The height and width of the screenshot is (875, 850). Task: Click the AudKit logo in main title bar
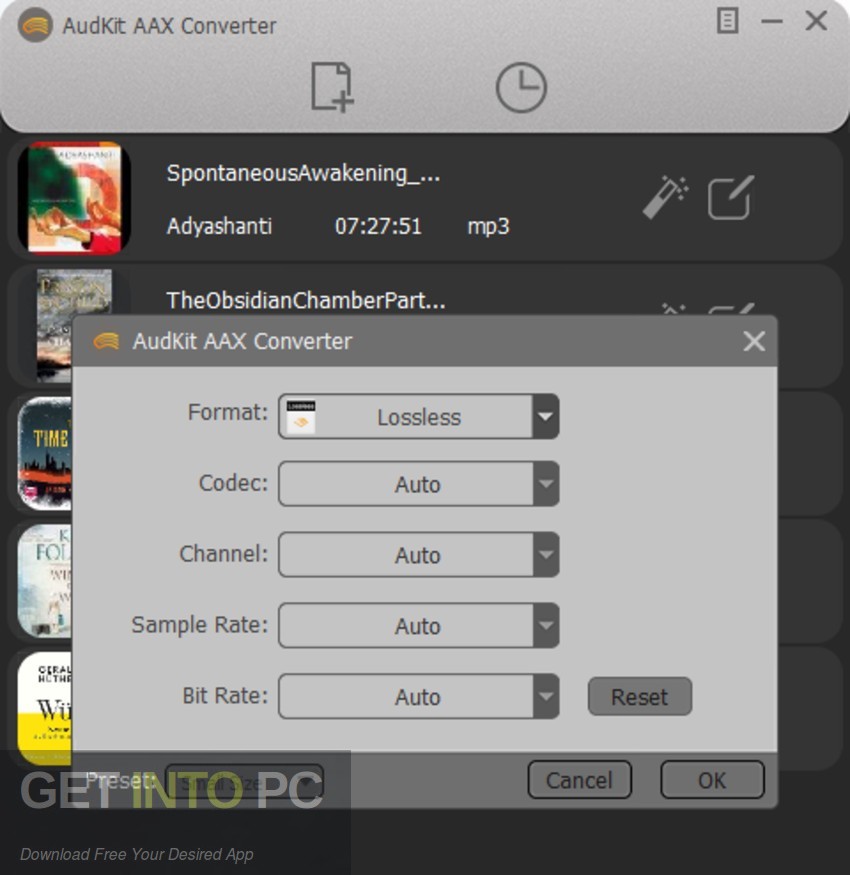pos(35,26)
